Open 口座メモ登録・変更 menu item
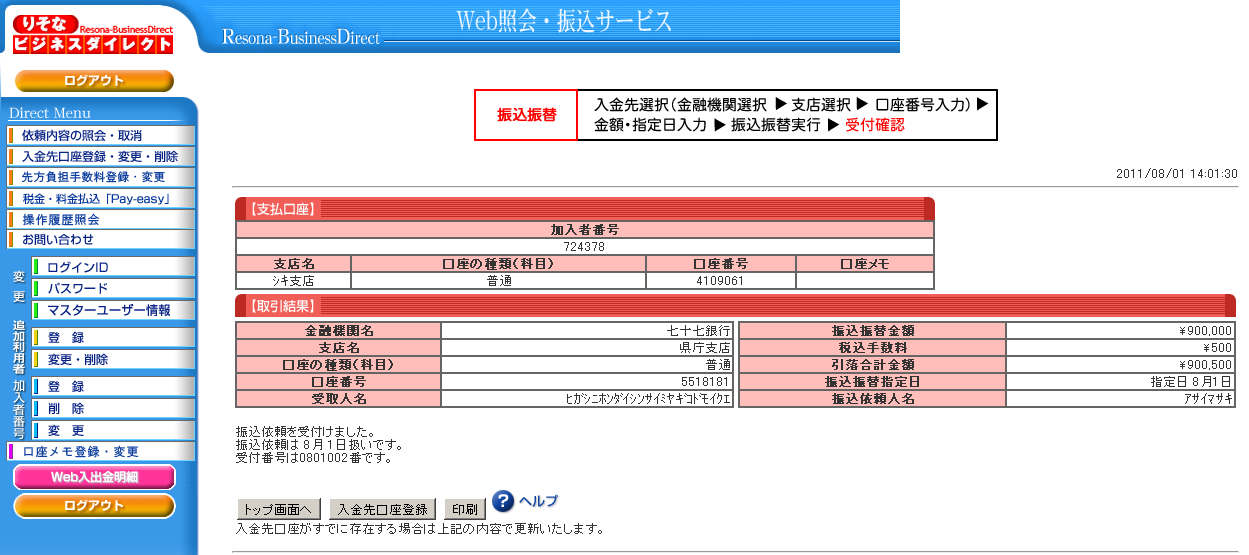The height and width of the screenshot is (555, 1249). point(101,452)
